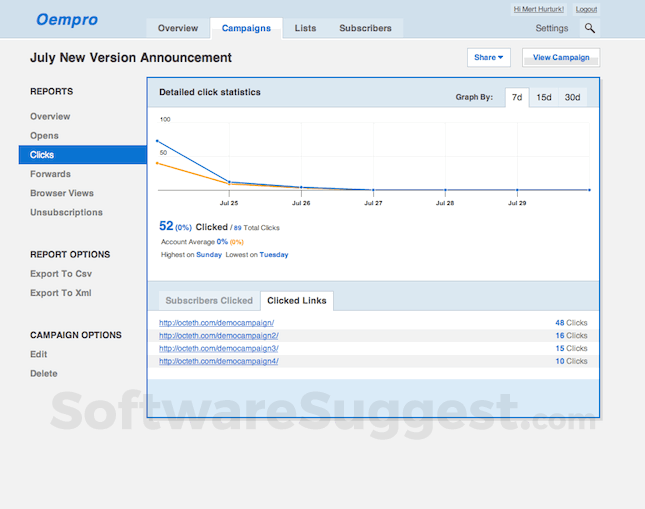The image size is (645, 509).
Task: Go to the Lists tab
Action: click(305, 29)
